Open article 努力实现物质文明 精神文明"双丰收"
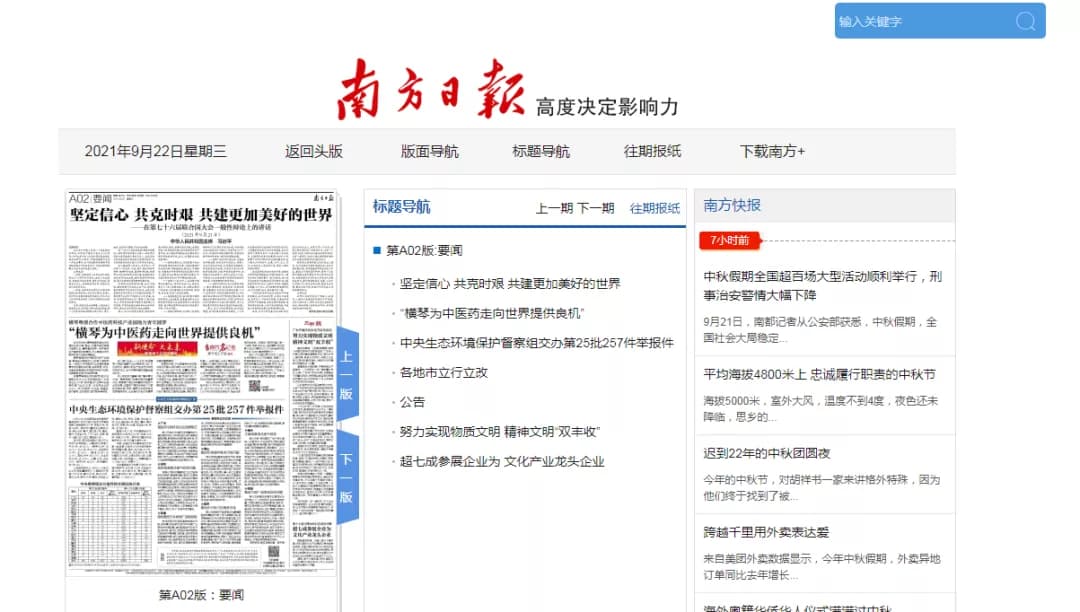 [500, 432]
